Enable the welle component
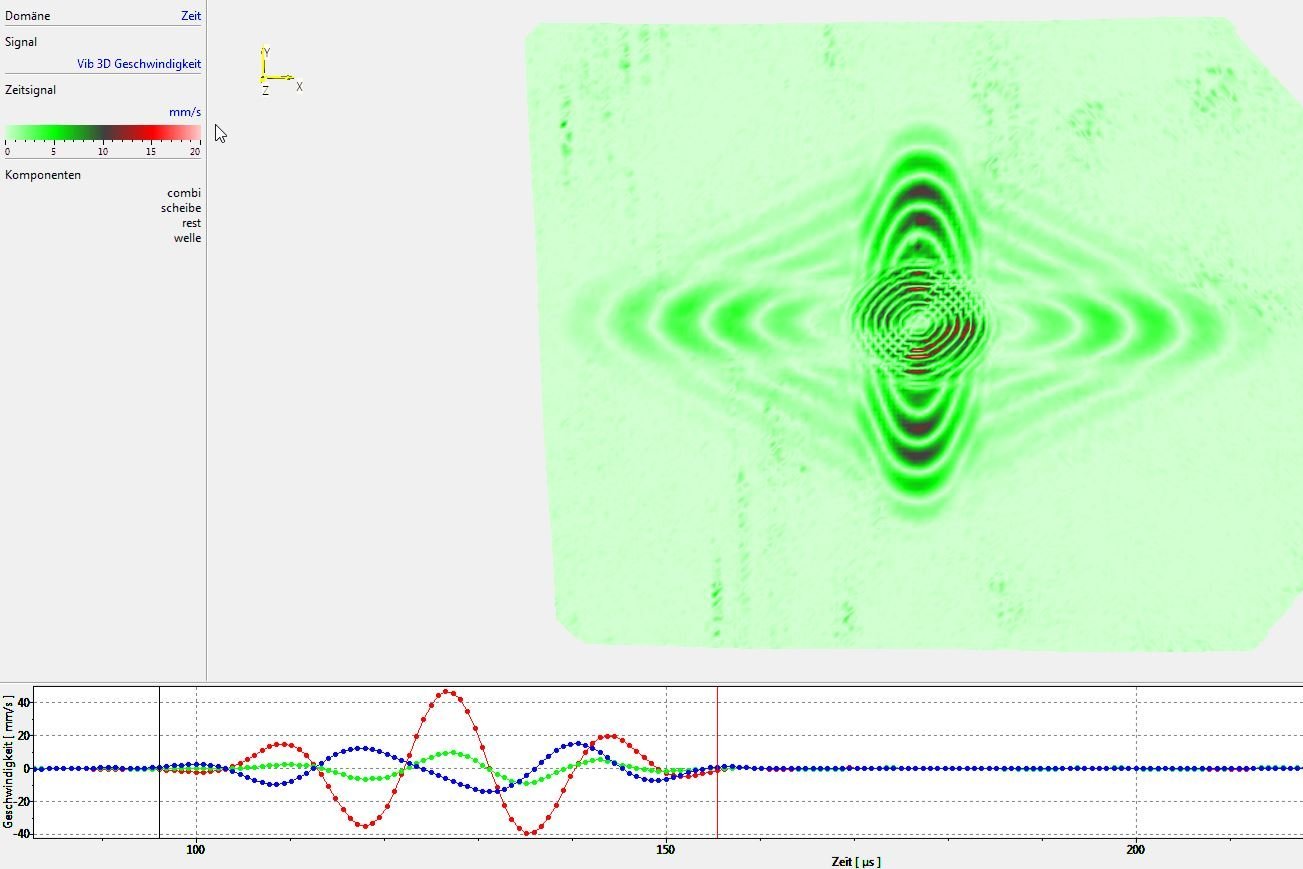This screenshot has width=1303, height=869. (188, 237)
